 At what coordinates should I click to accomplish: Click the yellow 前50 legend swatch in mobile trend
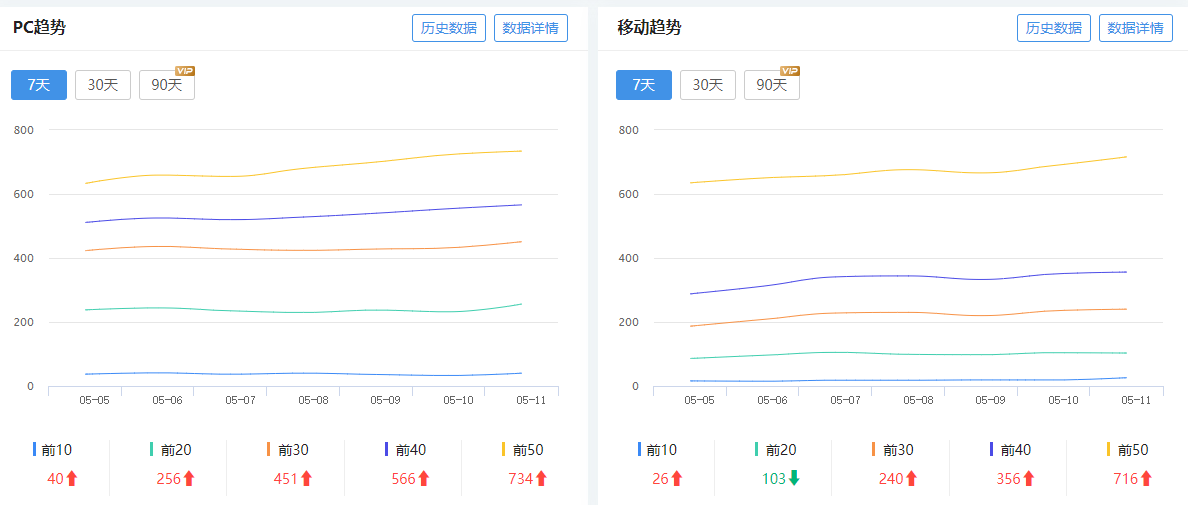[1108, 450]
